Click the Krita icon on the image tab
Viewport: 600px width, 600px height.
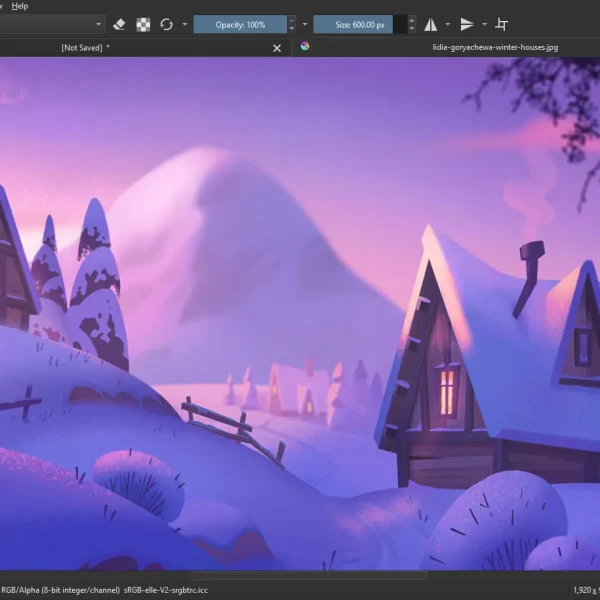pyautogui.click(x=305, y=46)
